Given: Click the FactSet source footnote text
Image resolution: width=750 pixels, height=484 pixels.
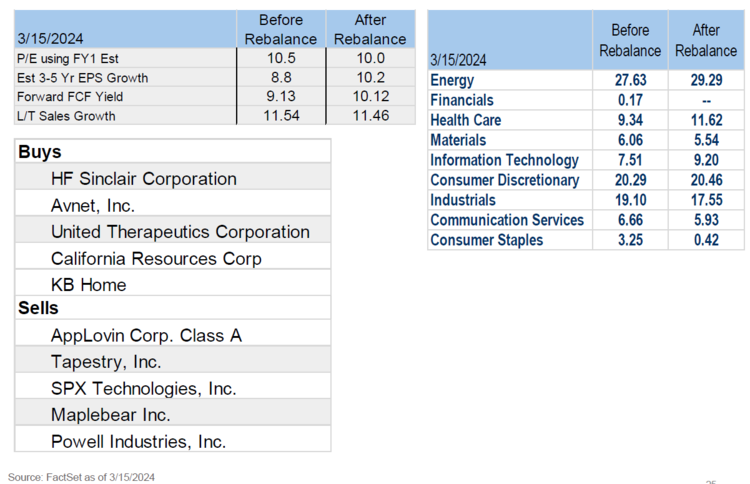Looking at the screenshot, I should pos(81,477).
